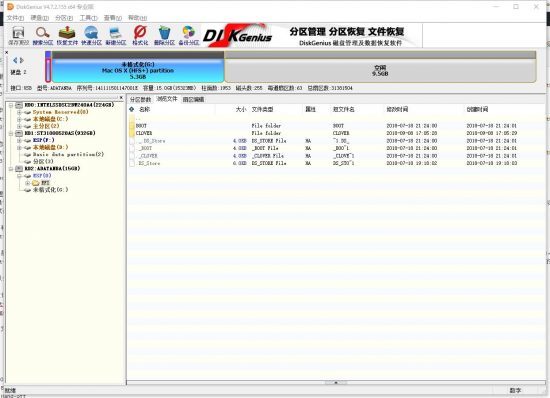Screen dimensions: 550x398
Task: Close the disk tree pane with its X
Action: (121, 98)
